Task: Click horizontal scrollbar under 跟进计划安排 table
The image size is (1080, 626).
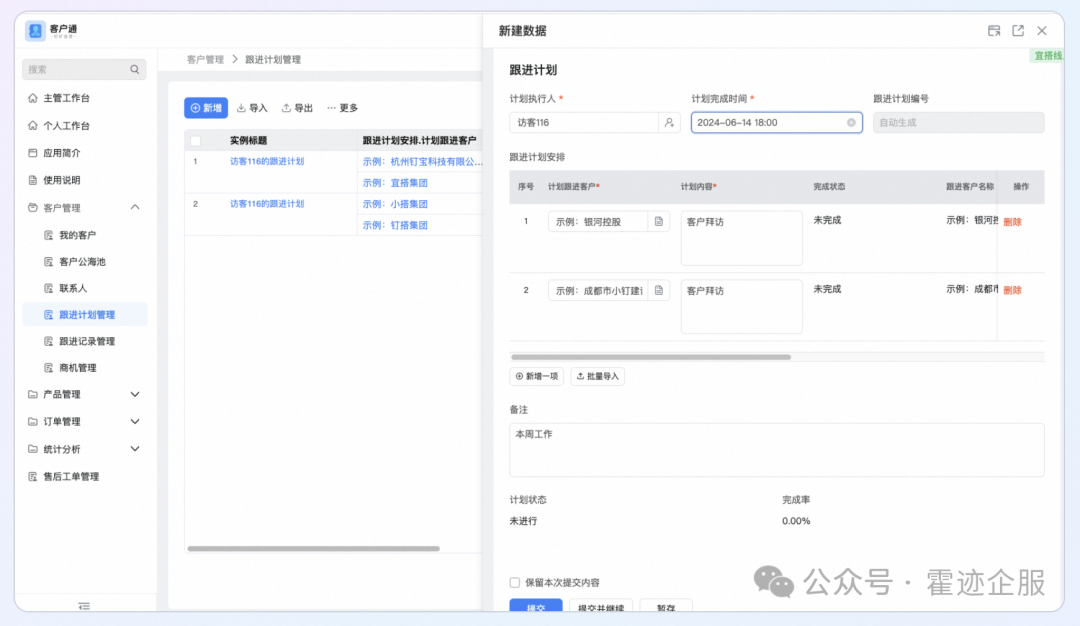Action: tap(650, 357)
